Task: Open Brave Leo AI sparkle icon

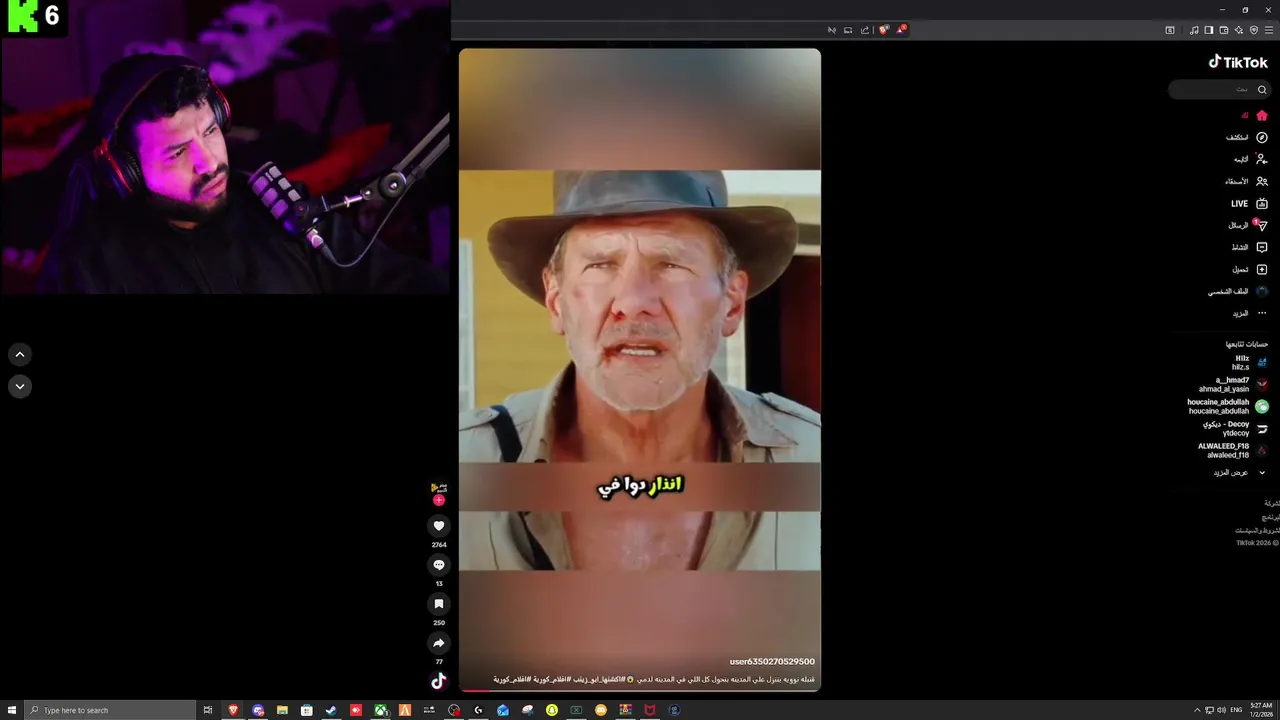Action: coord(1239,30)
